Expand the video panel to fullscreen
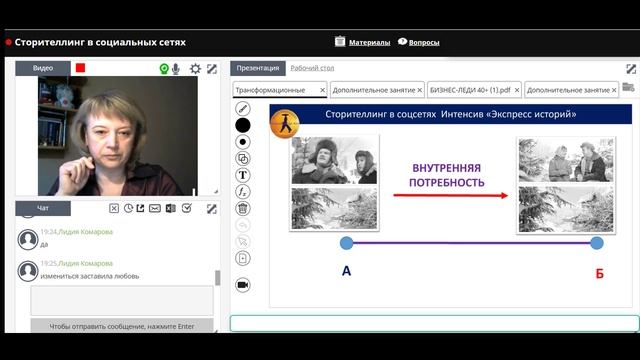 pyautogui.click(x=211, y=69)
